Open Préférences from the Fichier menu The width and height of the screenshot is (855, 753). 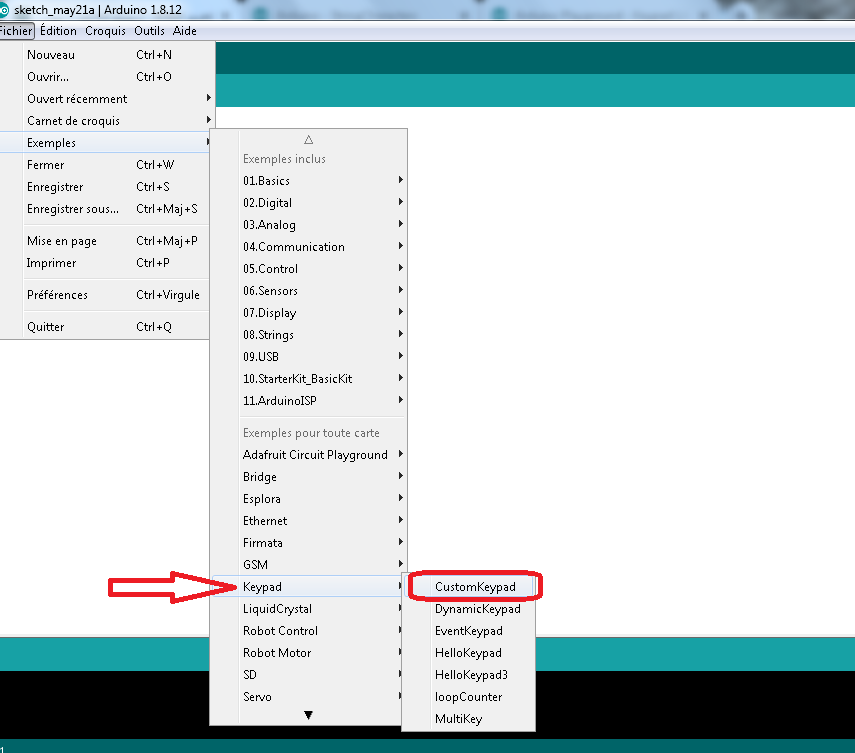click(x=57, y=295)
